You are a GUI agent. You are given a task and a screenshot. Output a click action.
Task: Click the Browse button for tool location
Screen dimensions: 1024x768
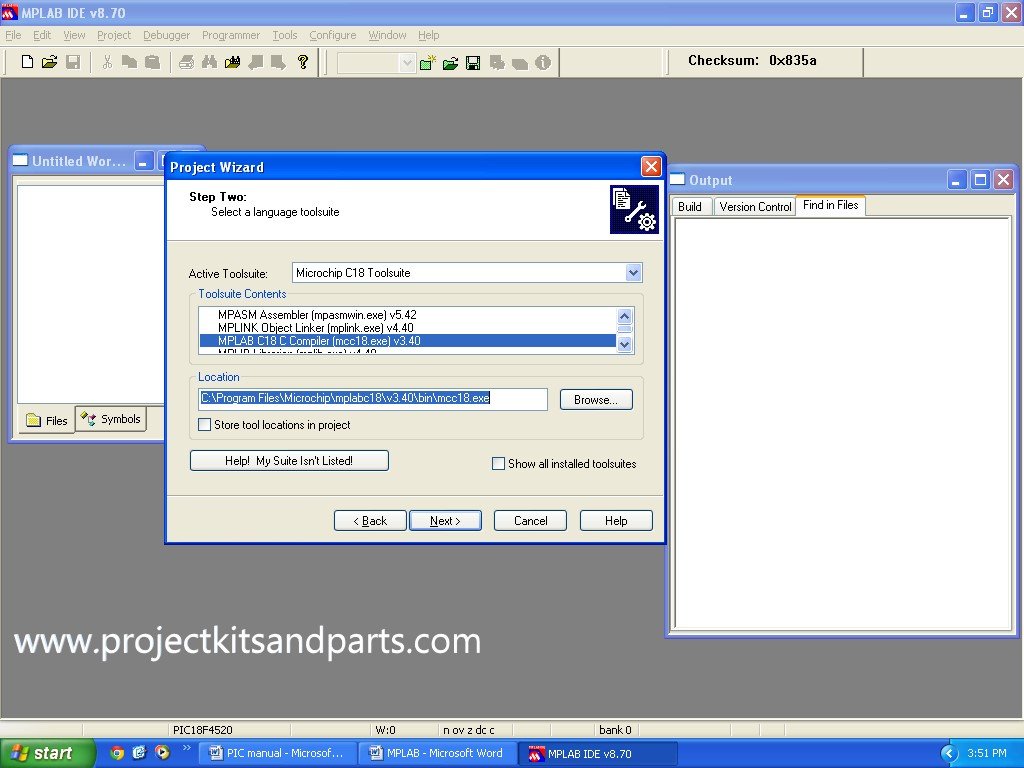(x=596, y=400)
